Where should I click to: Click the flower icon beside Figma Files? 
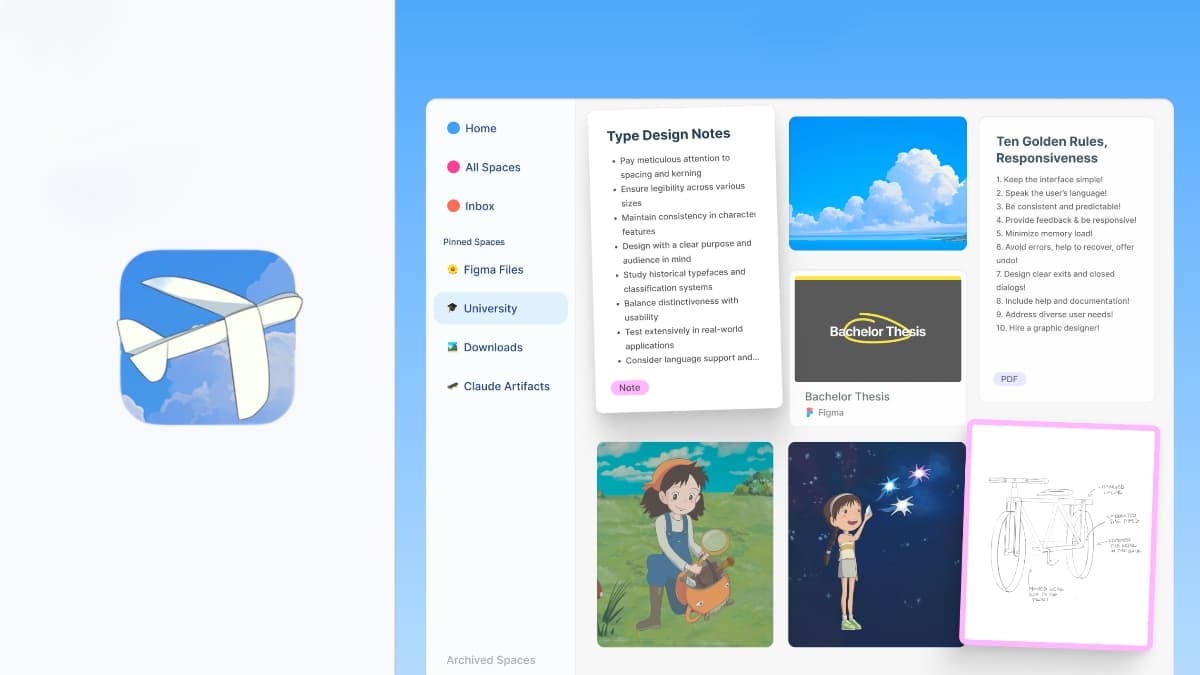click(x=453, y=270)
